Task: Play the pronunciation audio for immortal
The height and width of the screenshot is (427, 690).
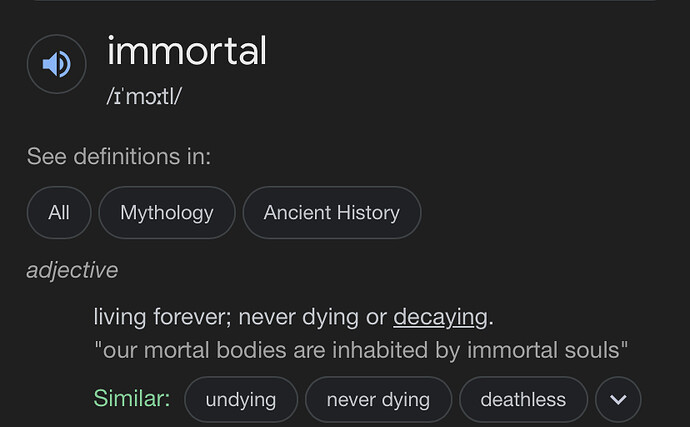Action: click(56, 64)
